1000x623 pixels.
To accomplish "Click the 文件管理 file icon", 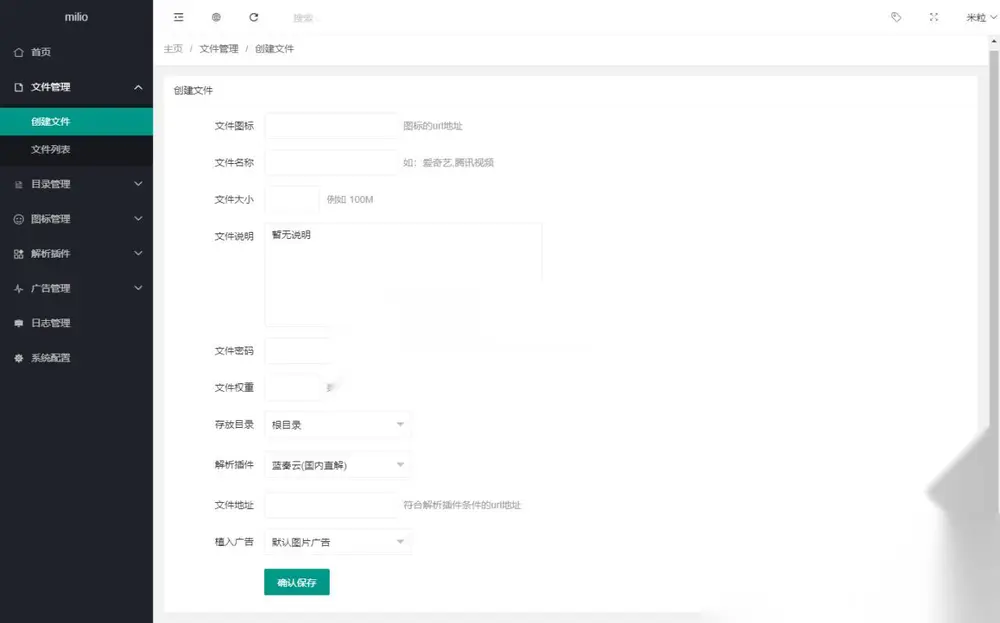I will [x=18, y=87].
